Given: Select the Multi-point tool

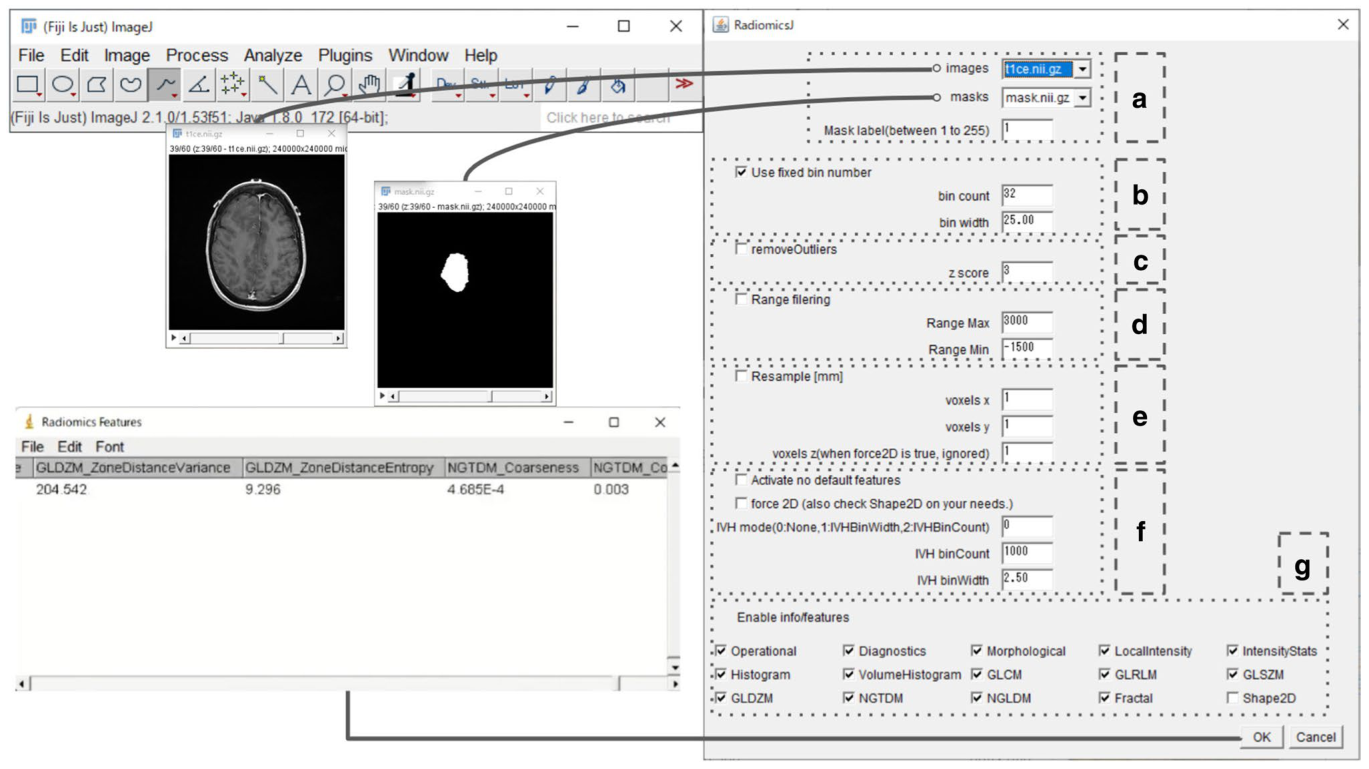Looking at the screenshot, I should [x=232, y=85].
